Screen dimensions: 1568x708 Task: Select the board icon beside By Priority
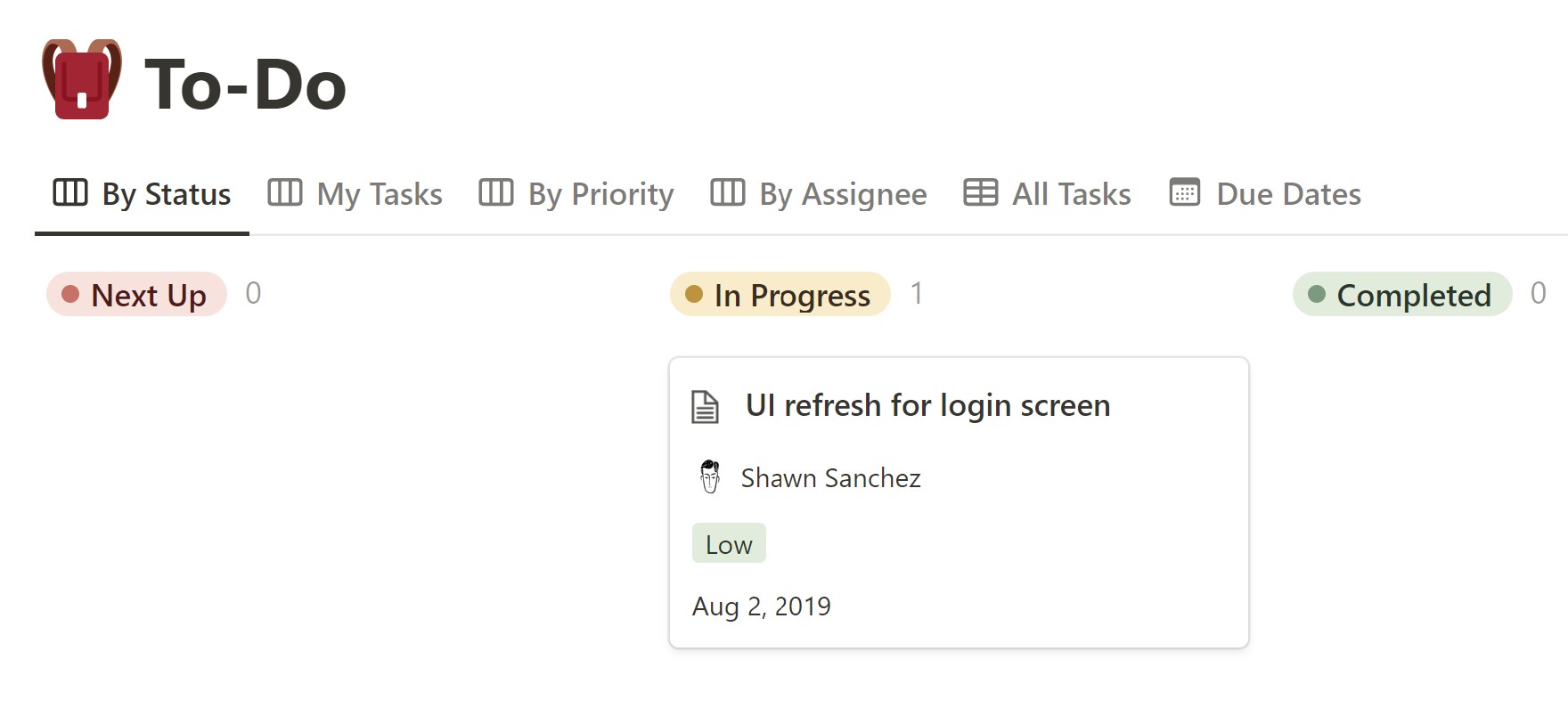point(496,192)
